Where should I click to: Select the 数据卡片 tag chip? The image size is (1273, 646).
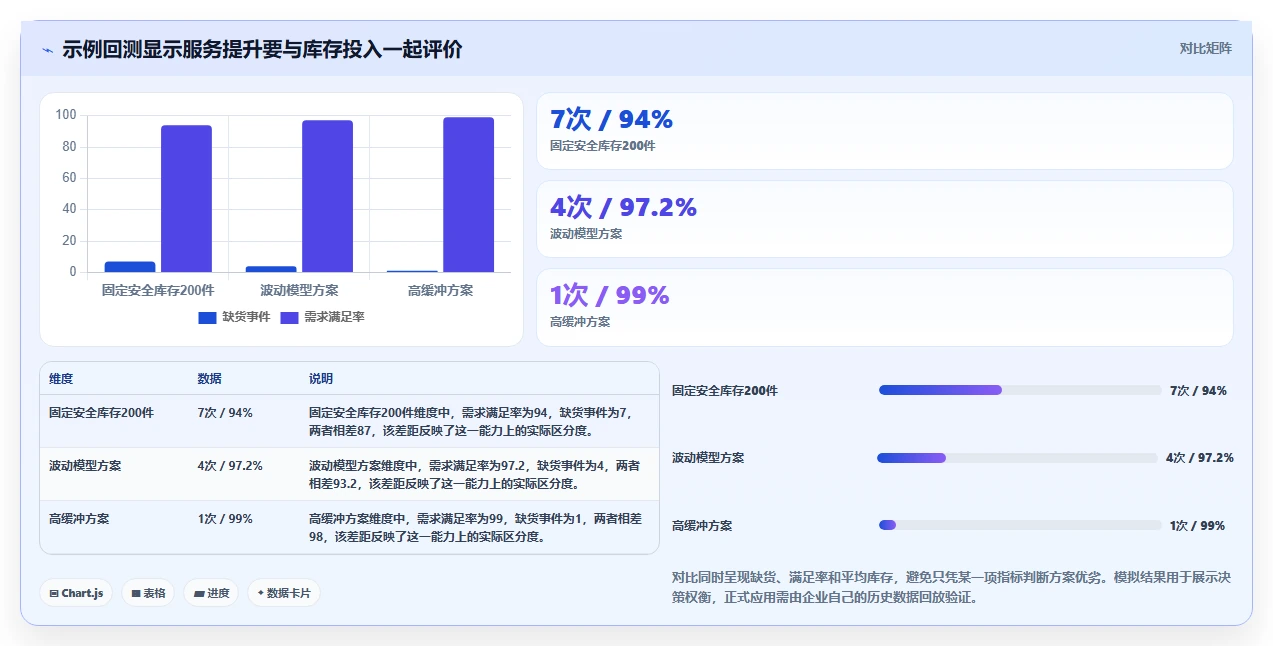point(284,593)
